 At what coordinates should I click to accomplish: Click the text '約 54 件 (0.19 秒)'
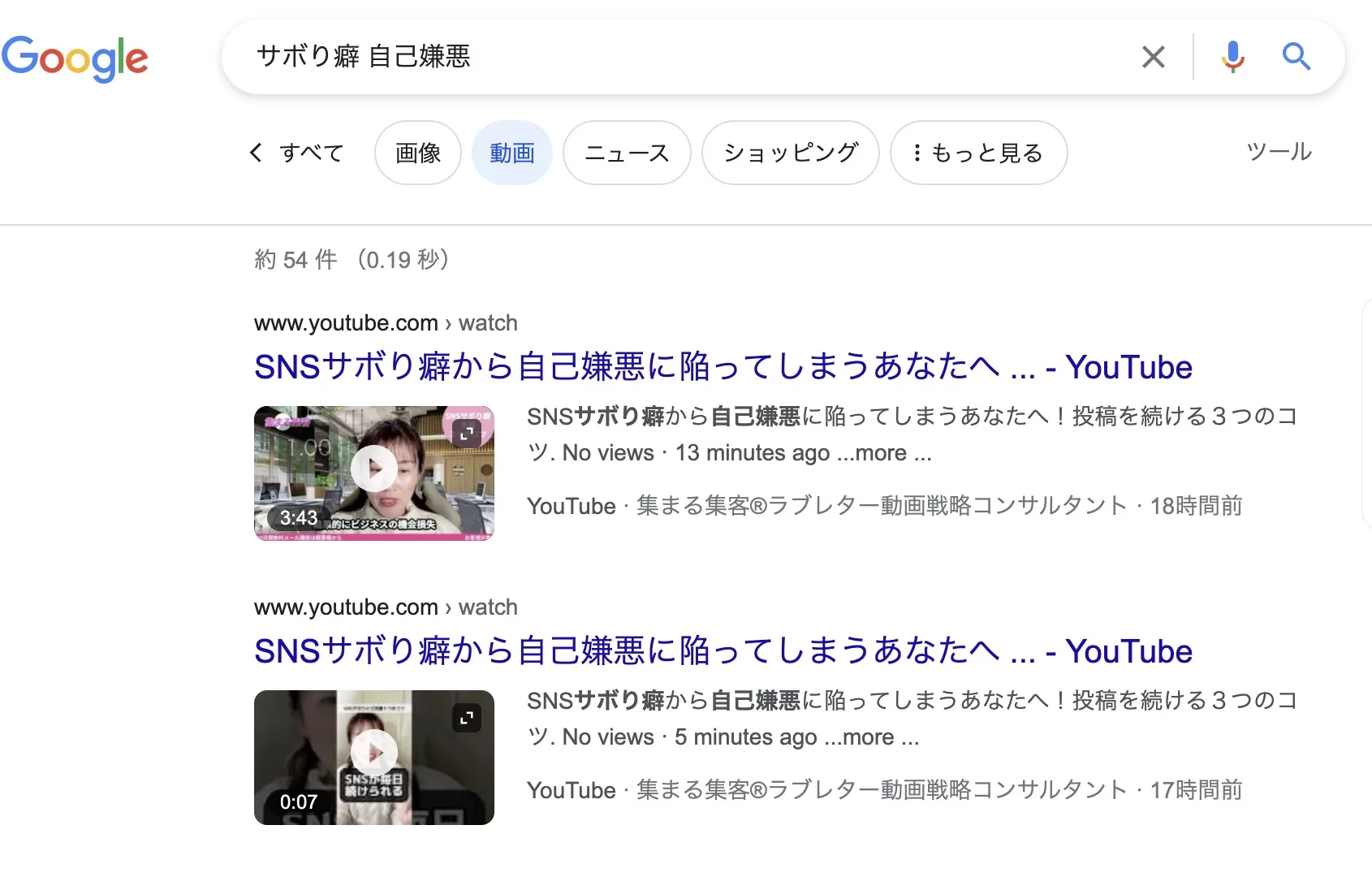352,260
